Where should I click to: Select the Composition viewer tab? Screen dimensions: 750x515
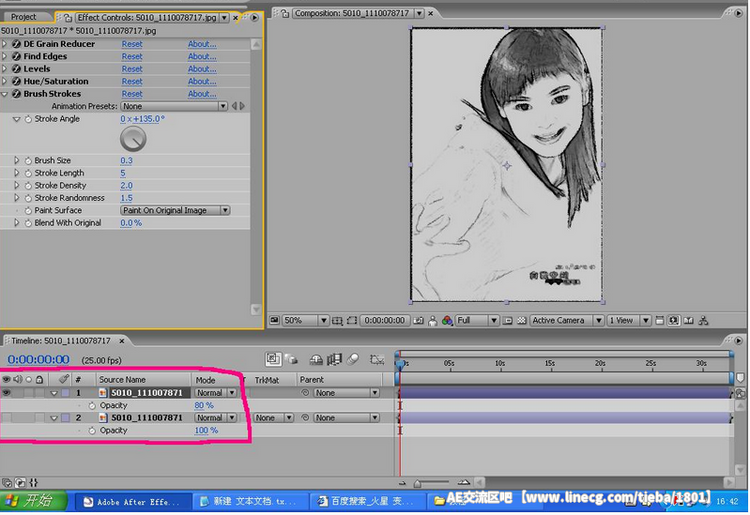[x=352, y=13]
